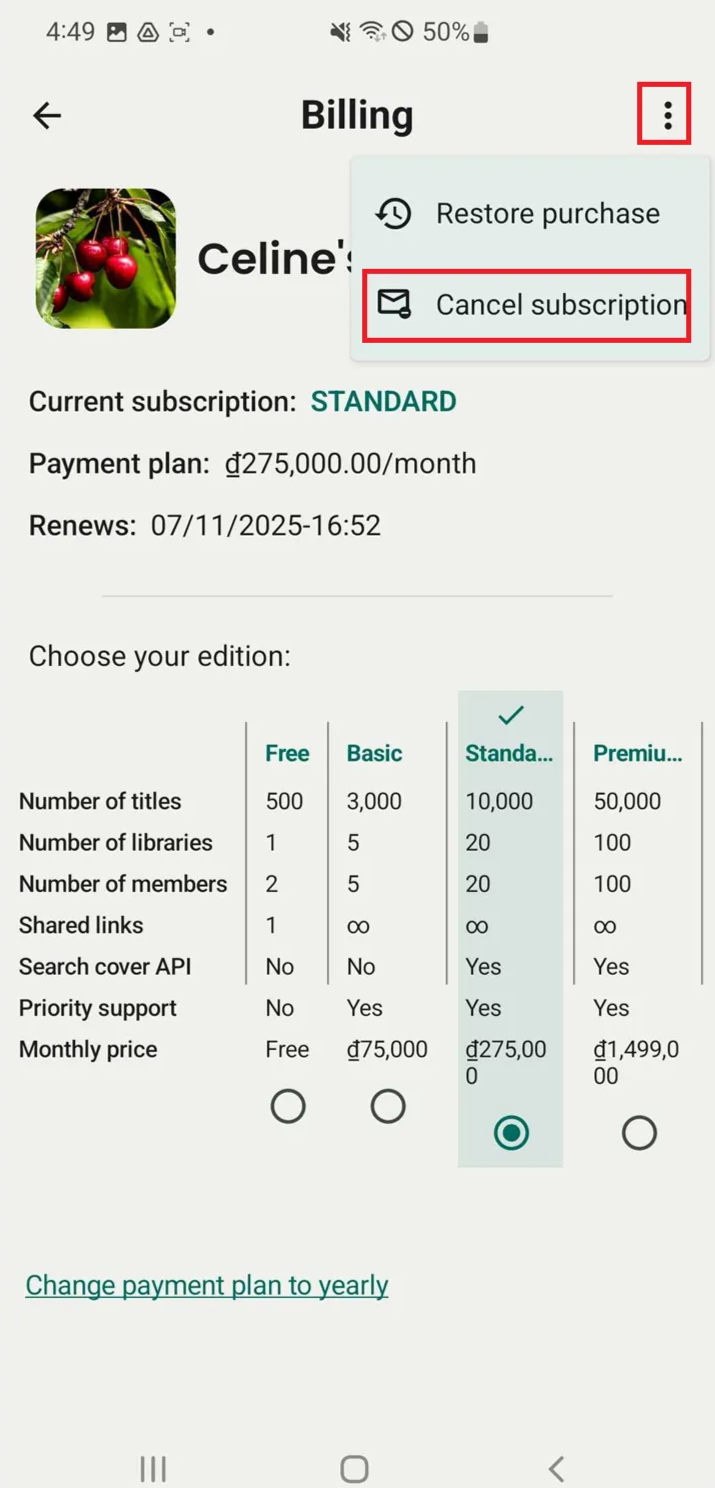Tap the Android recent apps icon
Image resolution: width=715 pixels, height=1488 pixels.
[153, 1469]
